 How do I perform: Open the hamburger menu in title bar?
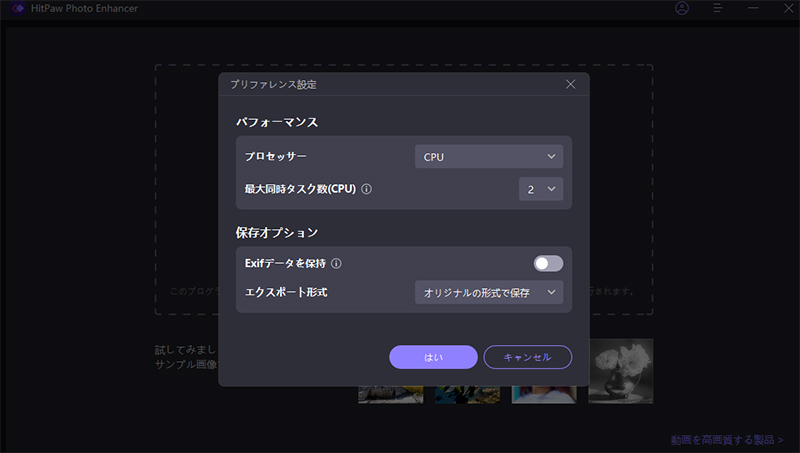[x=717, y=8]
